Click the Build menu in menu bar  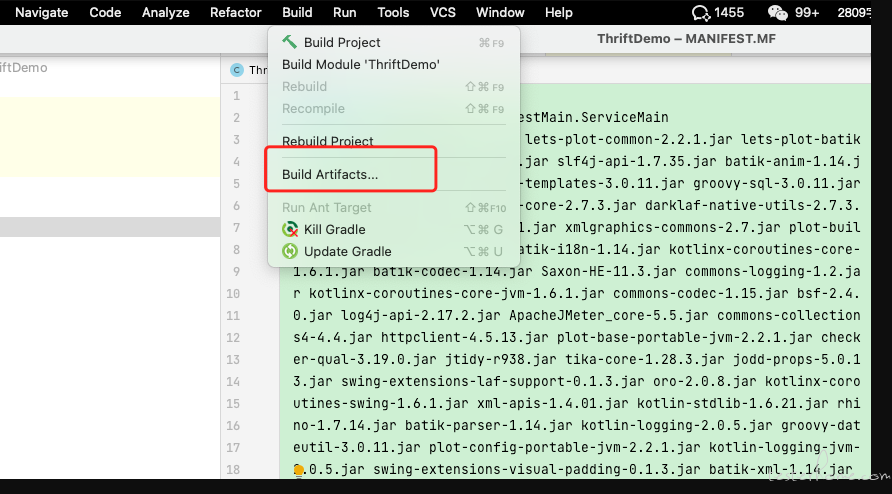point(297,13)
